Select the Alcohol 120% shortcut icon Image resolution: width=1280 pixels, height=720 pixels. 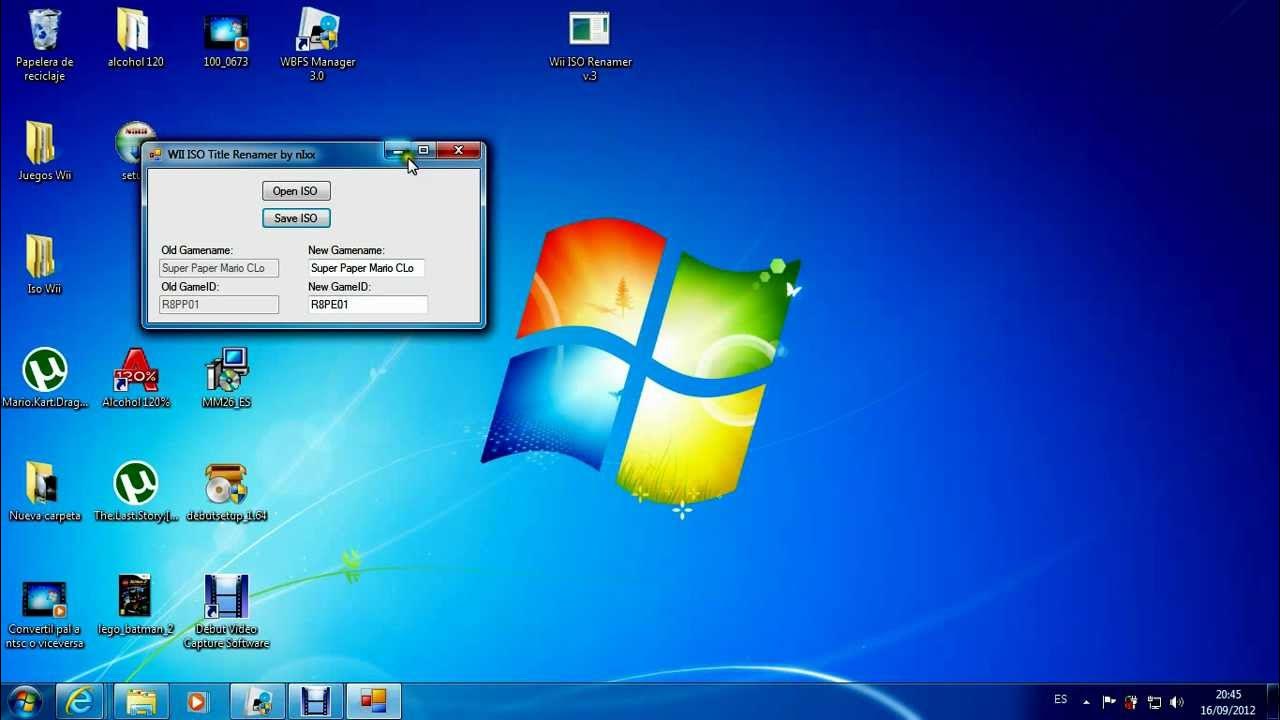[x=136, y=379]
